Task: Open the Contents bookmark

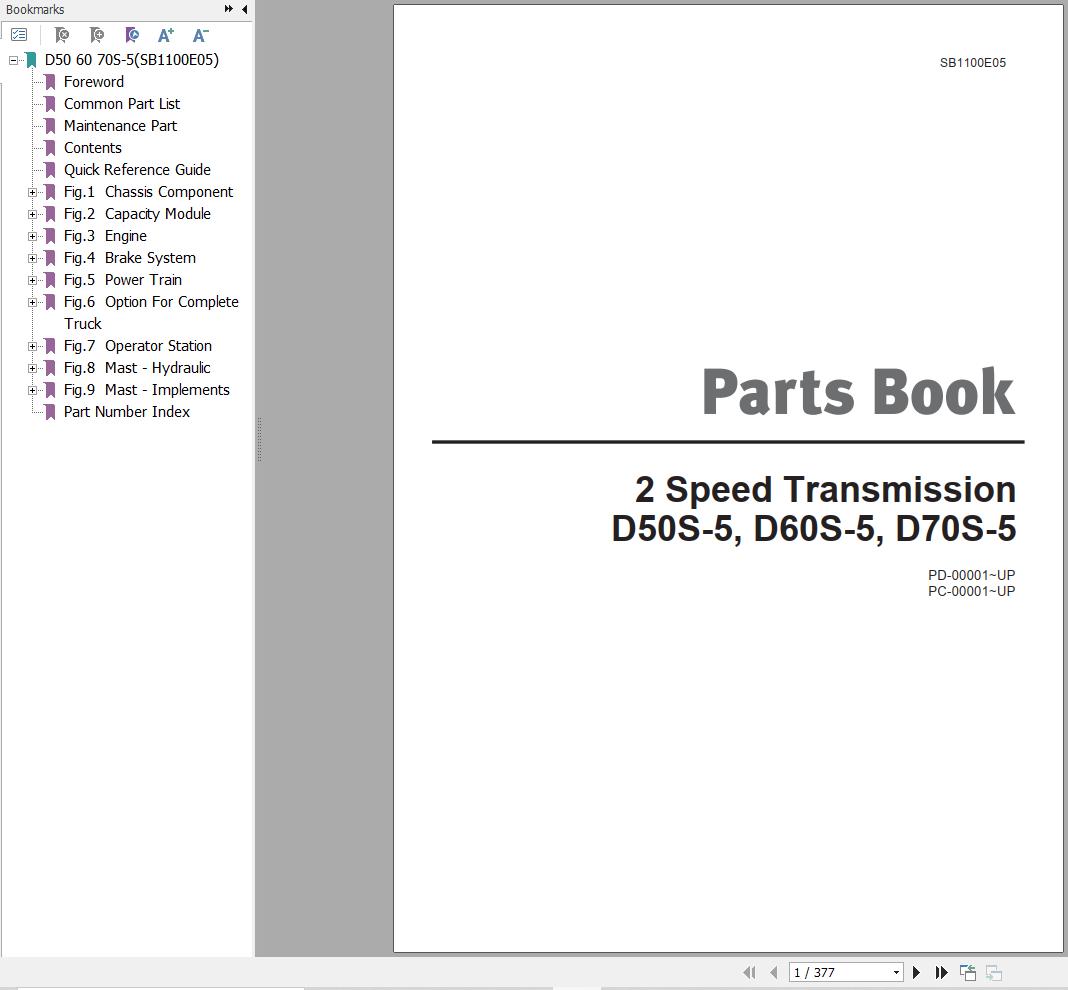Action: pyautogui.click(x=93, y=148)
